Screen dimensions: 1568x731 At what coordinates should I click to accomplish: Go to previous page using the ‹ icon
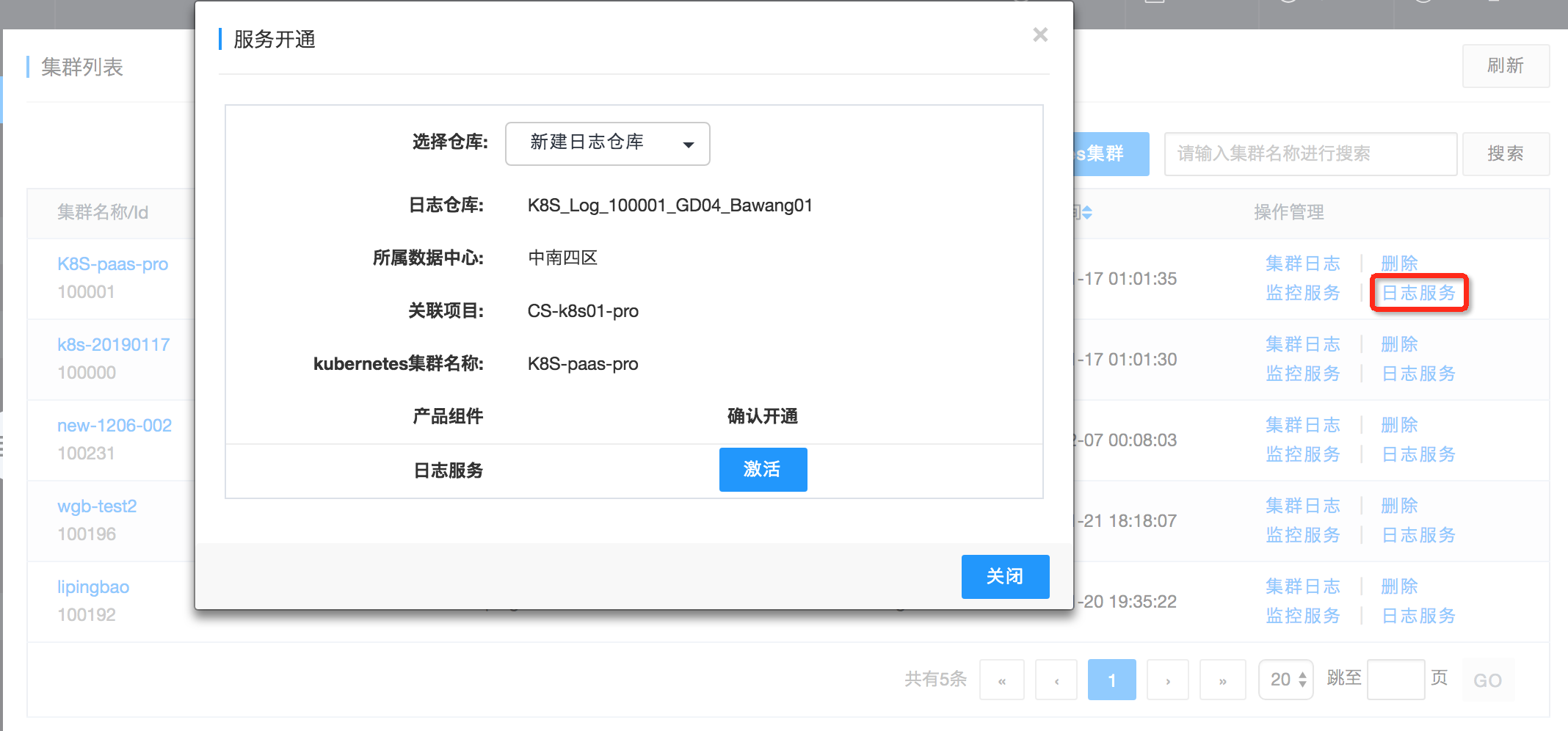pyautogui.click(x=1056, y=680)
